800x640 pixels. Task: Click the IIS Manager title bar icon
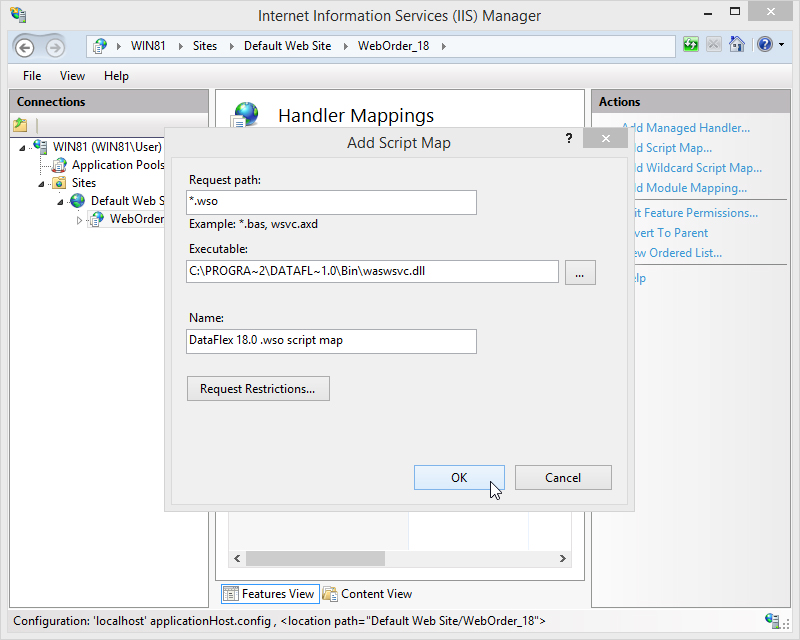coord(18,15)
